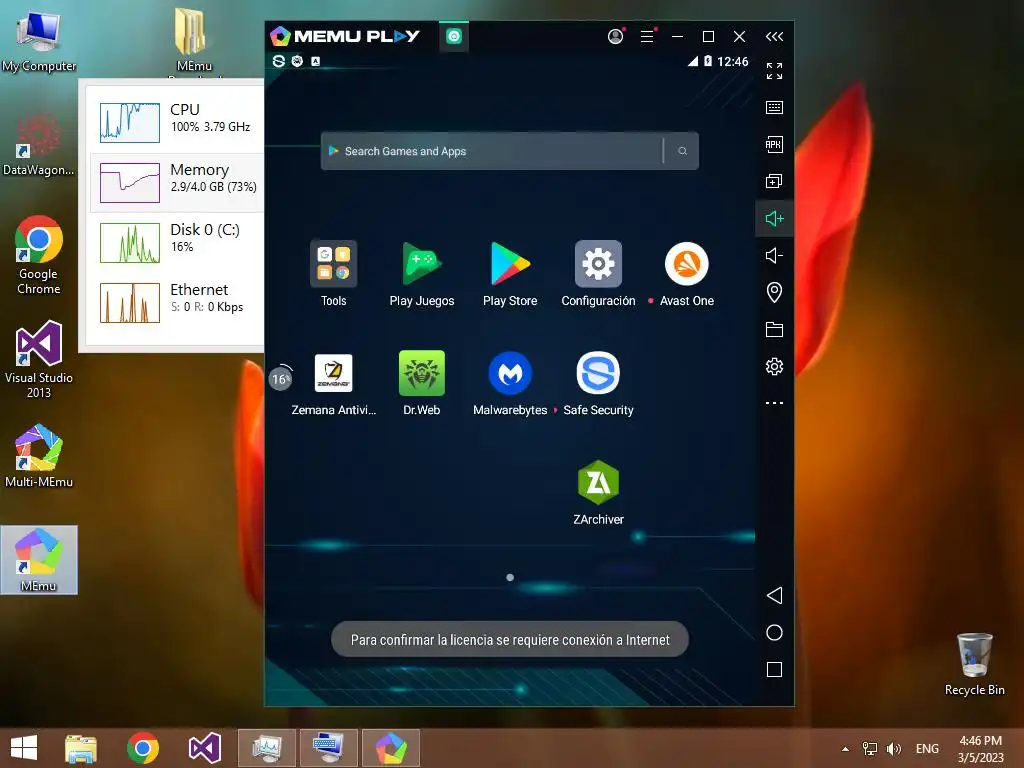This screenshot has height=768, width=1024.
Task: Open the network tray icon
Action: (870, 748)
